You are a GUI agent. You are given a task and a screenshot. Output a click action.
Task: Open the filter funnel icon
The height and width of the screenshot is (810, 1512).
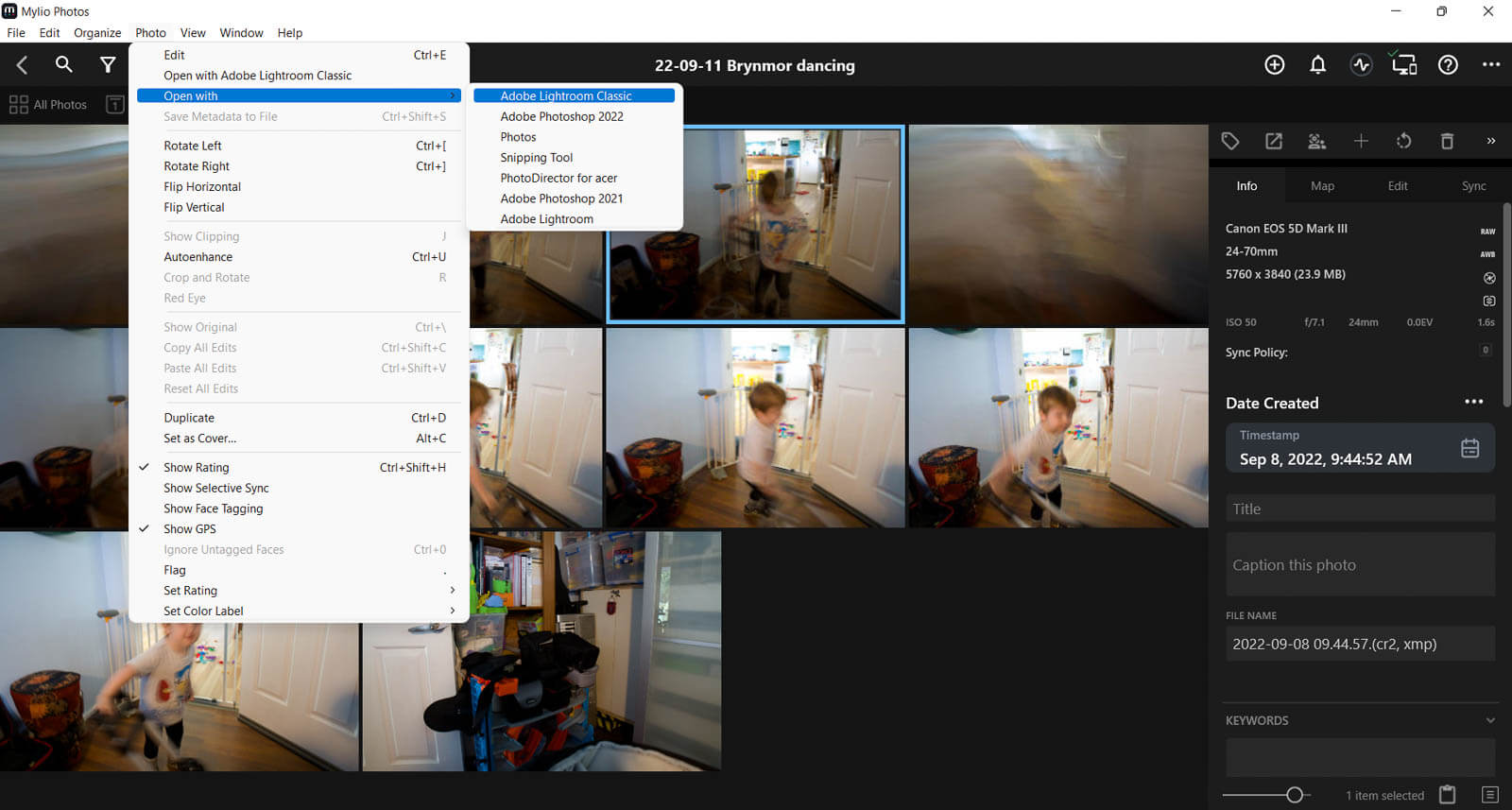click(108, 64)
